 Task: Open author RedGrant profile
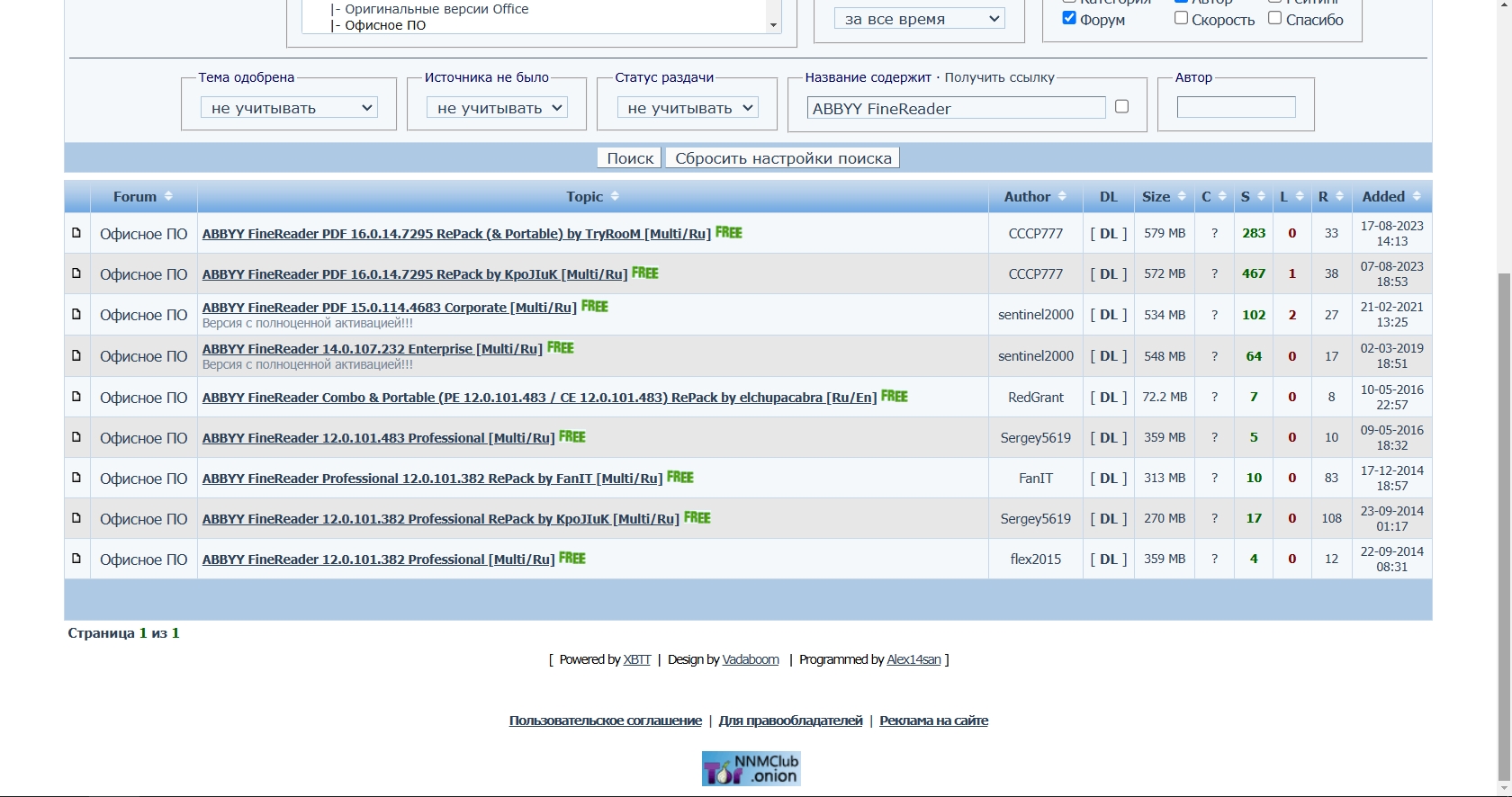pos(1036,397)
